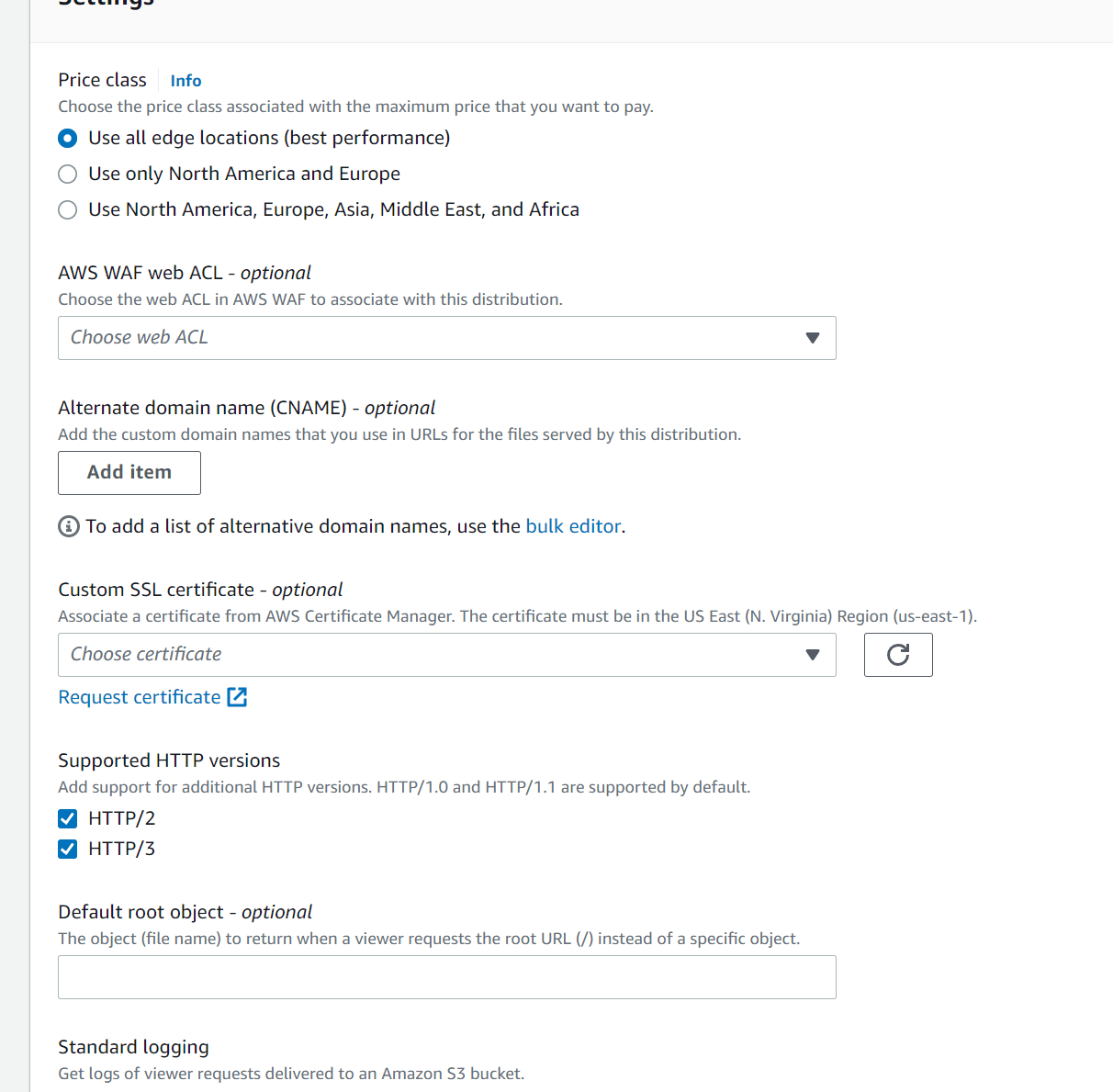Image resolution: width=1113 pixels, height=1092 pixels.
Task: Refresh the list of available certificates
Action: point(897,654)
